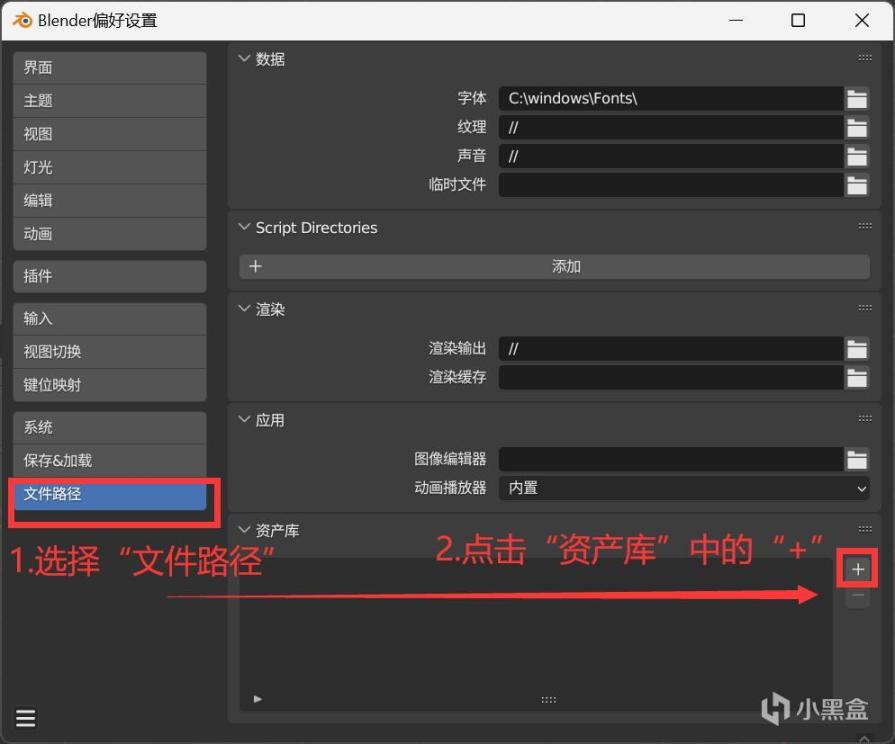895x744 pixels.
Task: Open folder browser for 渲染输出 path
Action: pos(857,349)
